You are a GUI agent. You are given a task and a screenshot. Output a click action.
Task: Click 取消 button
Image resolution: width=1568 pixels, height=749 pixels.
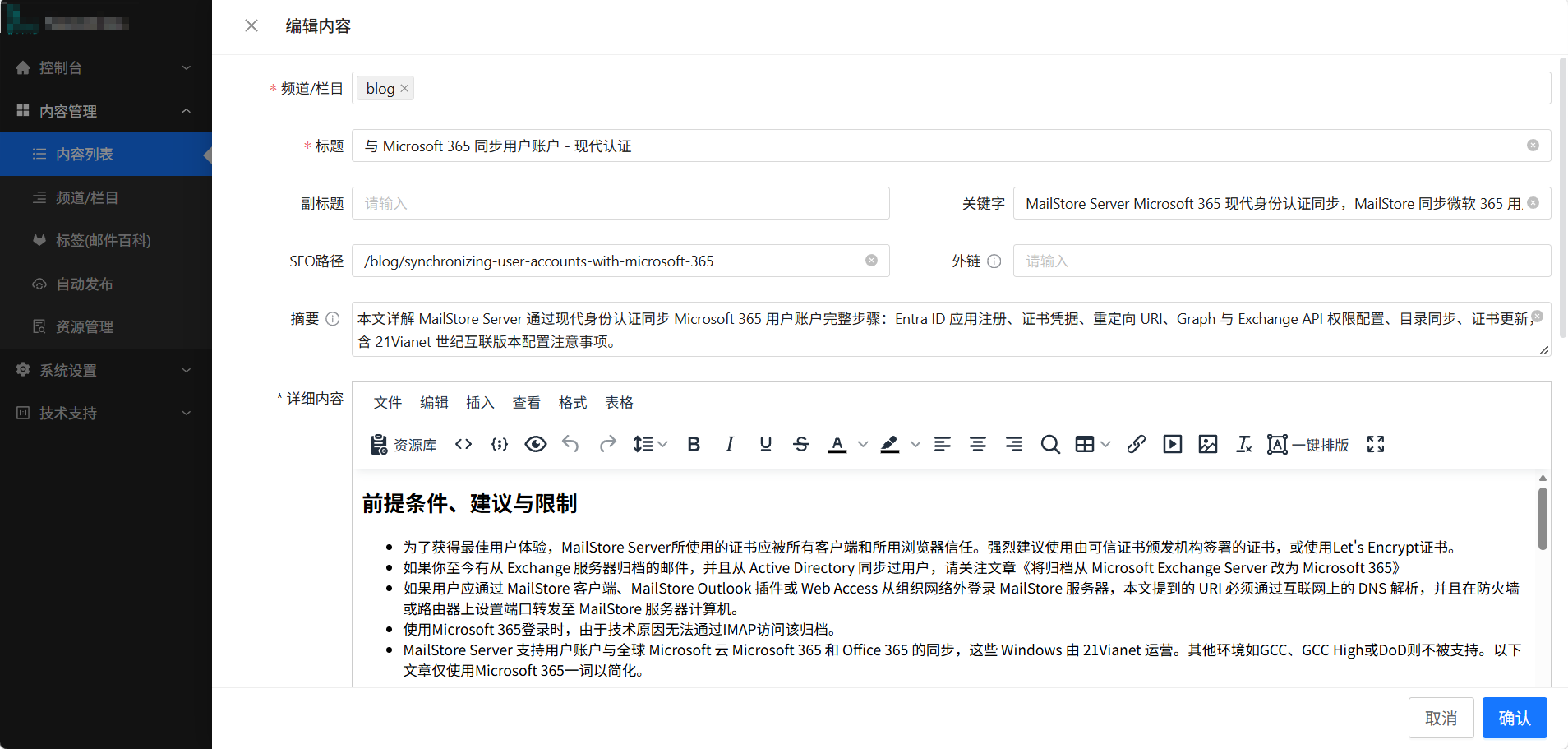[x=1441, y=718]
